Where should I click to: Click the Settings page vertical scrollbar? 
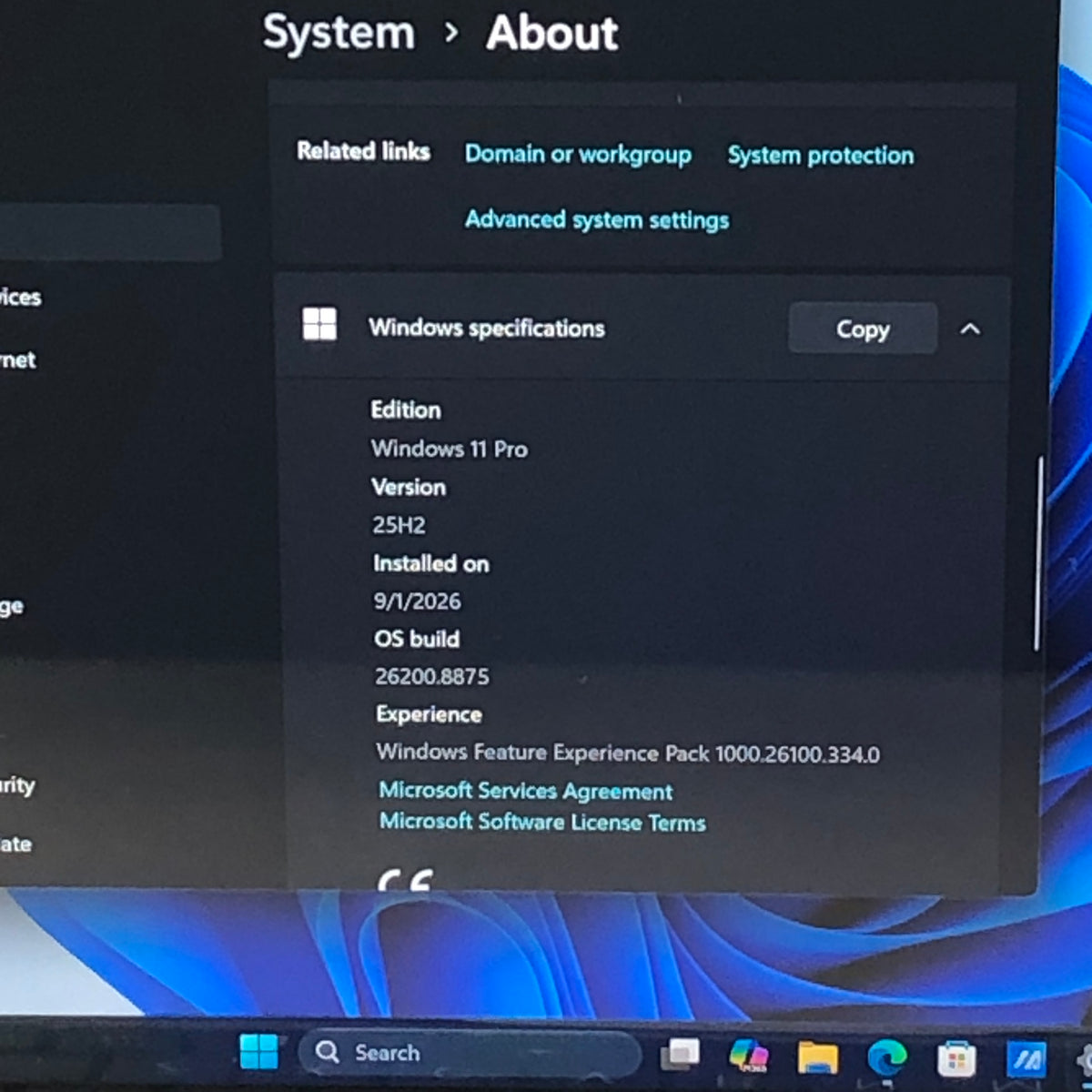(1037, 554)
